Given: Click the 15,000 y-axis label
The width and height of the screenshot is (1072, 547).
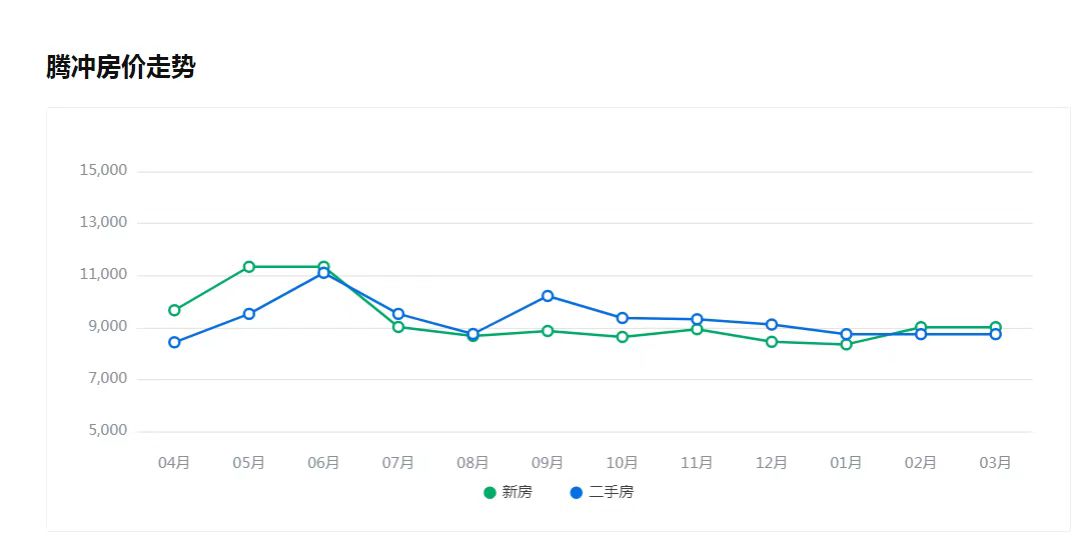Looking at the screenshot, I should tap(104, 170).
